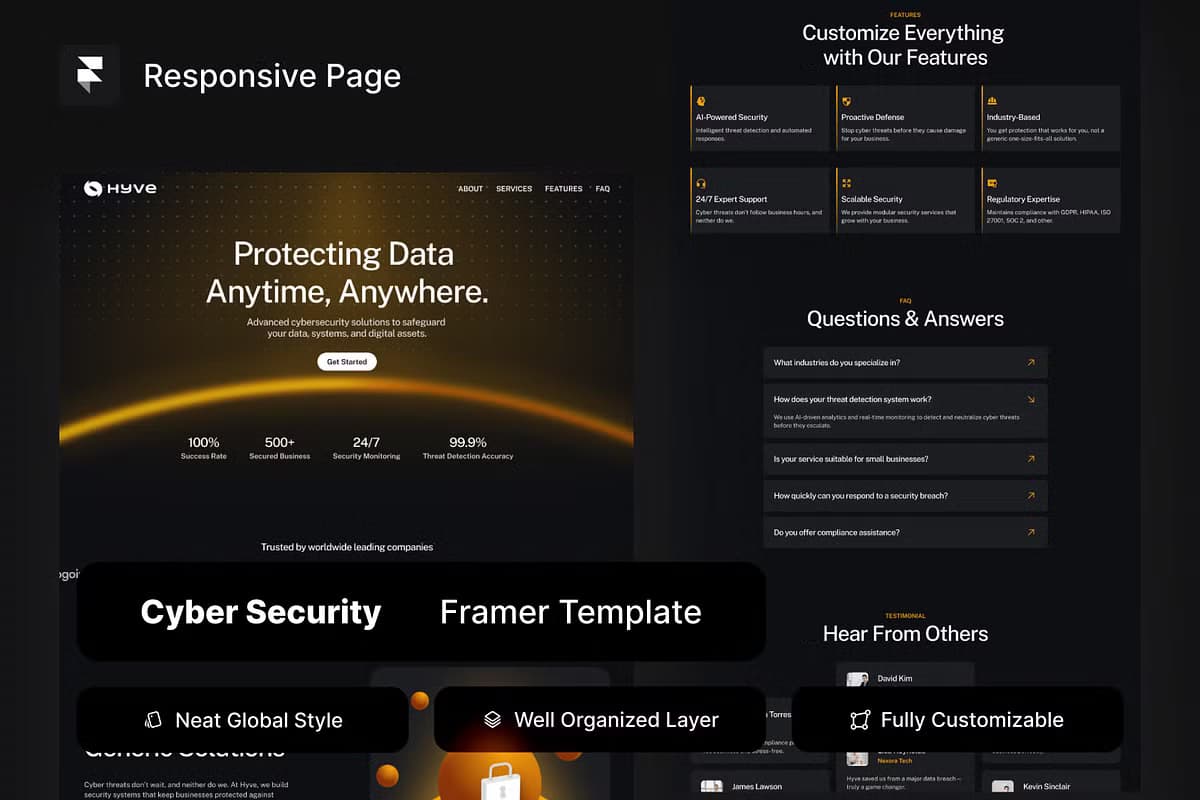Click the orange padlock illustration
The image size is (1200, 800).
click(x=502, y=786)
